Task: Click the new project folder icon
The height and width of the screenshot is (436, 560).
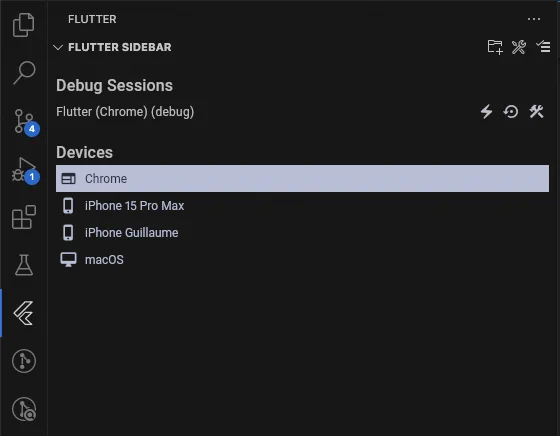Action: click(495, 47)
